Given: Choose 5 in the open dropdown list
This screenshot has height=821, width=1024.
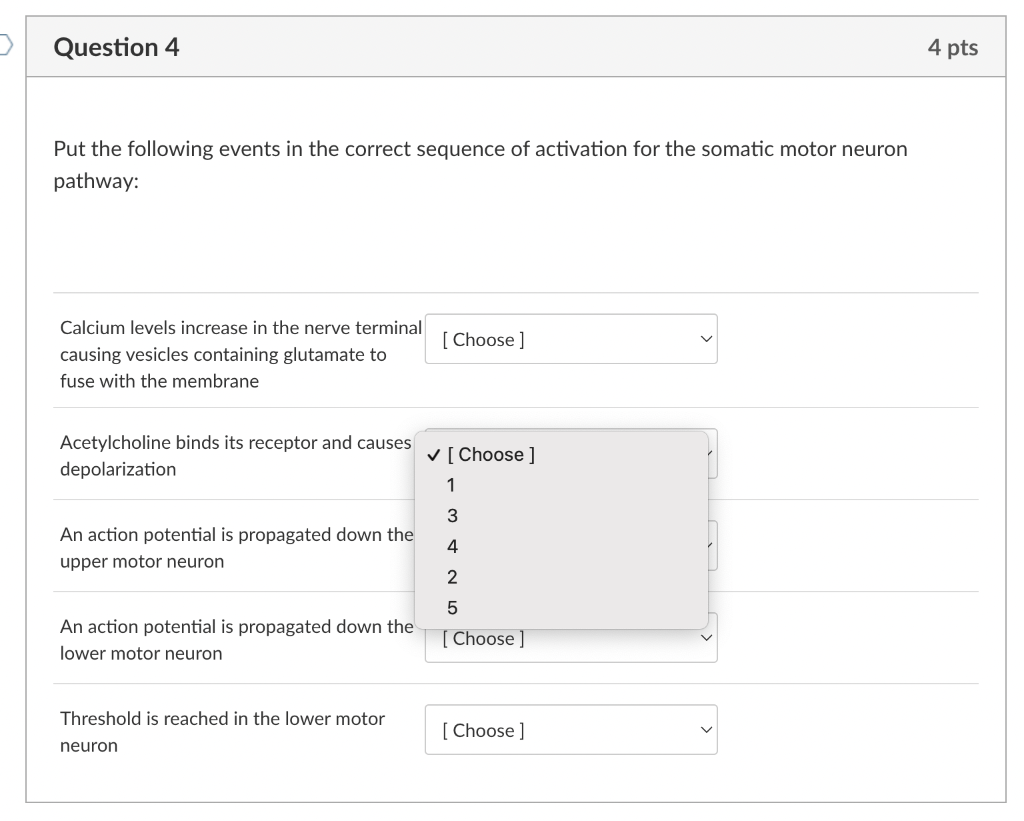Looking at the screenshot, I should click(x=452, y=608).
